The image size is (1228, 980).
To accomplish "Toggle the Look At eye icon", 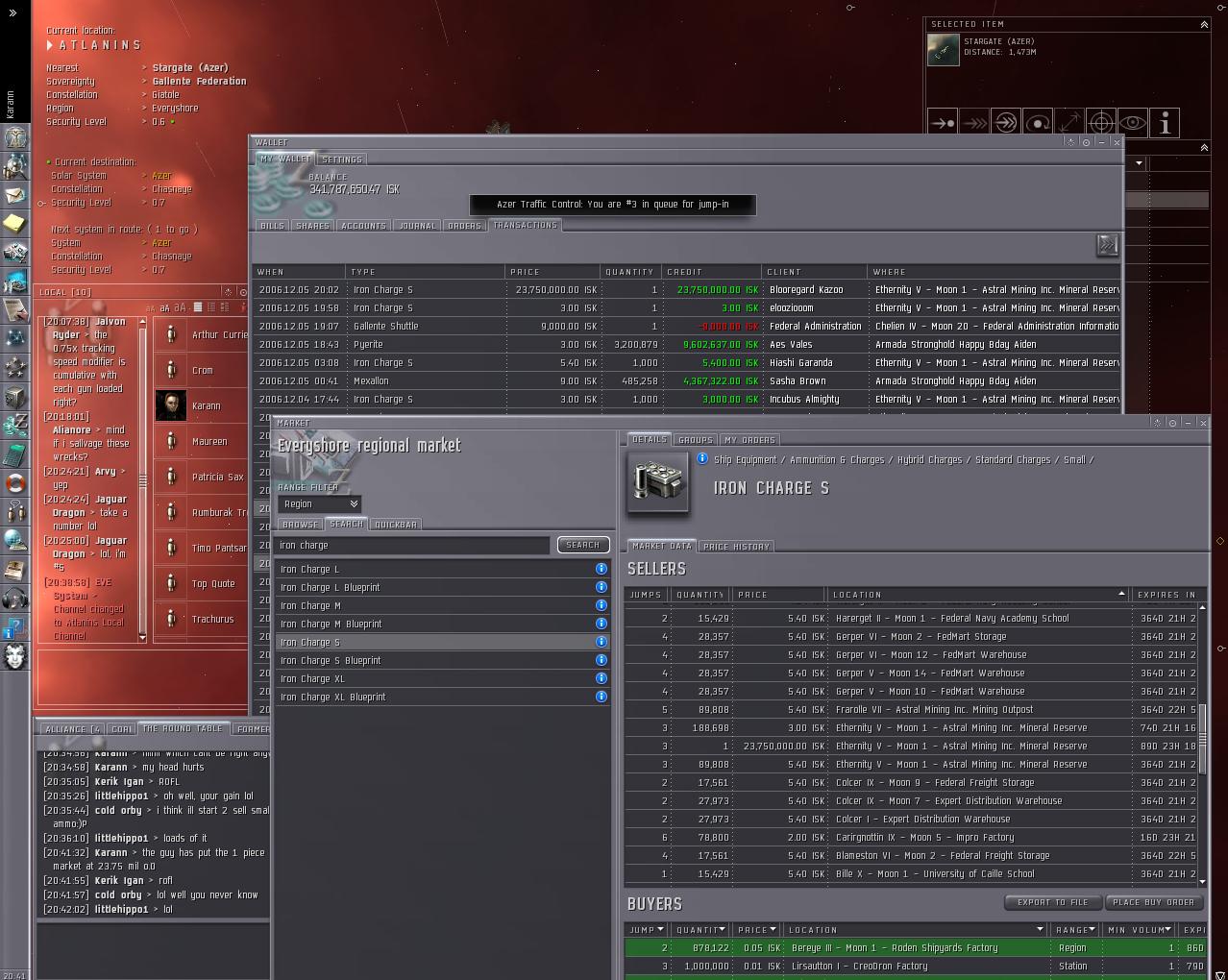I will pyautogui.click(x=1133, y=123).
